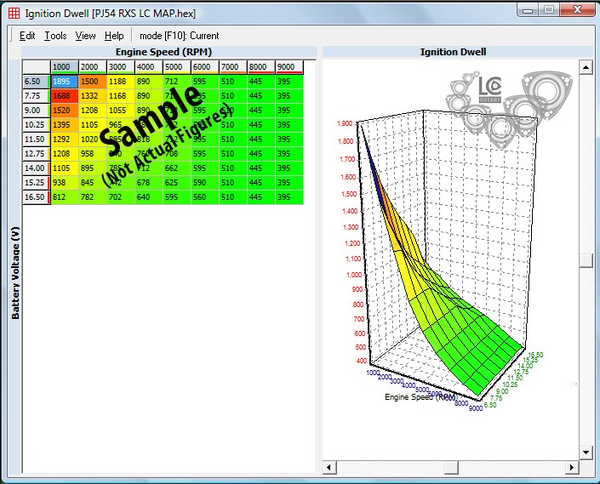600x484 pixels.
Task: Select the cell with value 1520
Action: [65, 111]
